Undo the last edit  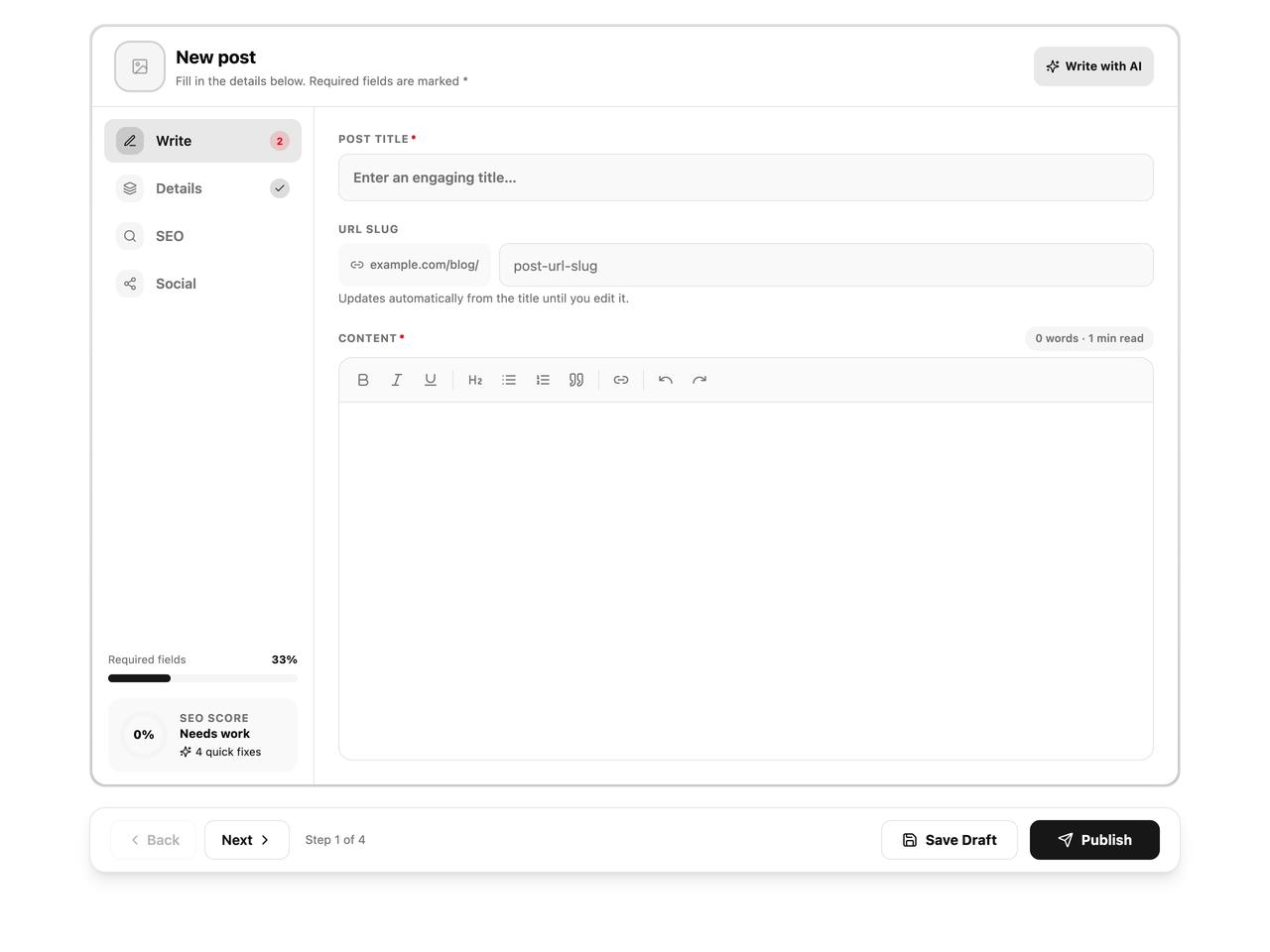[x=666, y=380]
